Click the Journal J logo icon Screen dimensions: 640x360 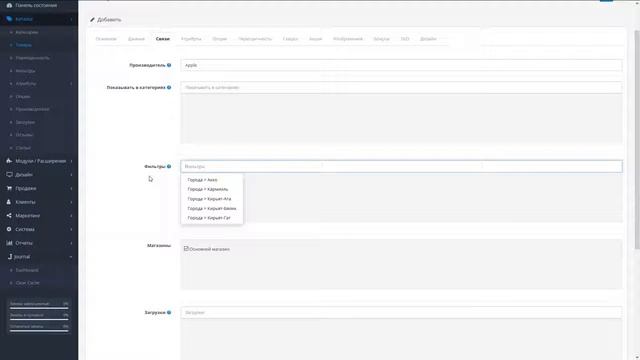(9, 256)
